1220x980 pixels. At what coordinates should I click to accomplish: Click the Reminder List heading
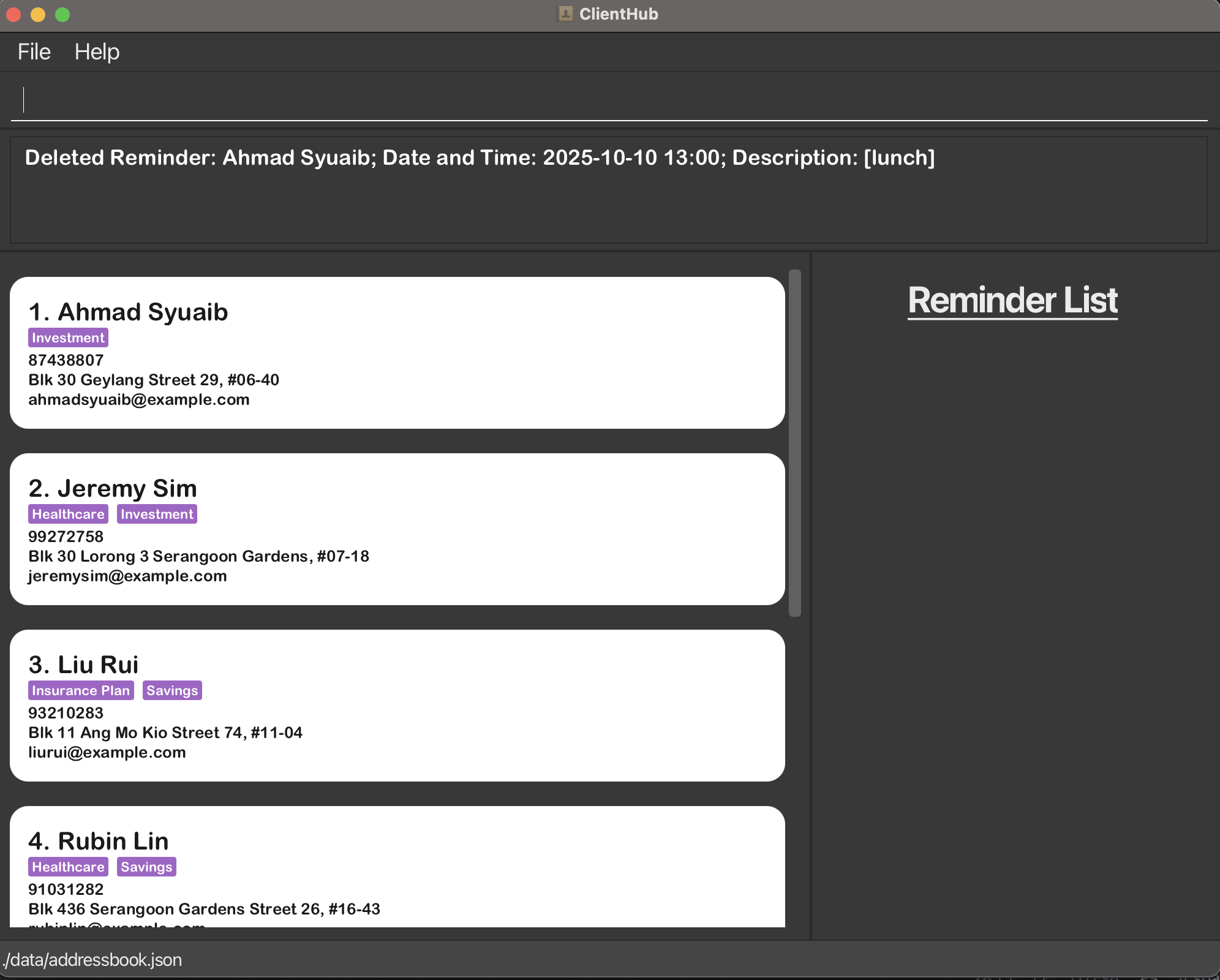click(x=1012, y=301)
